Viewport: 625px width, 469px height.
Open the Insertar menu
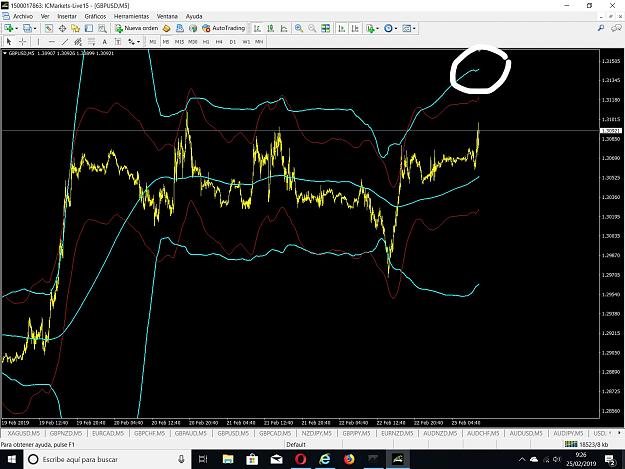point(67,16)
